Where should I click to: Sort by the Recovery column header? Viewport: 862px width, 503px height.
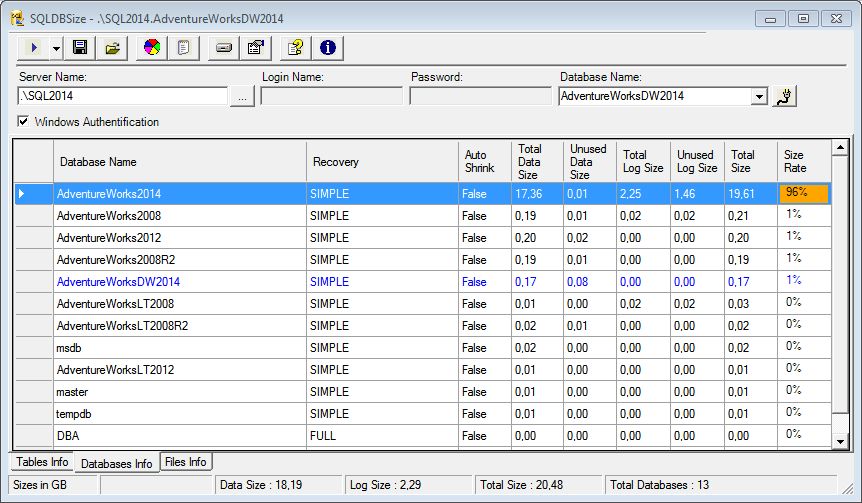click(x=383, y=162)
